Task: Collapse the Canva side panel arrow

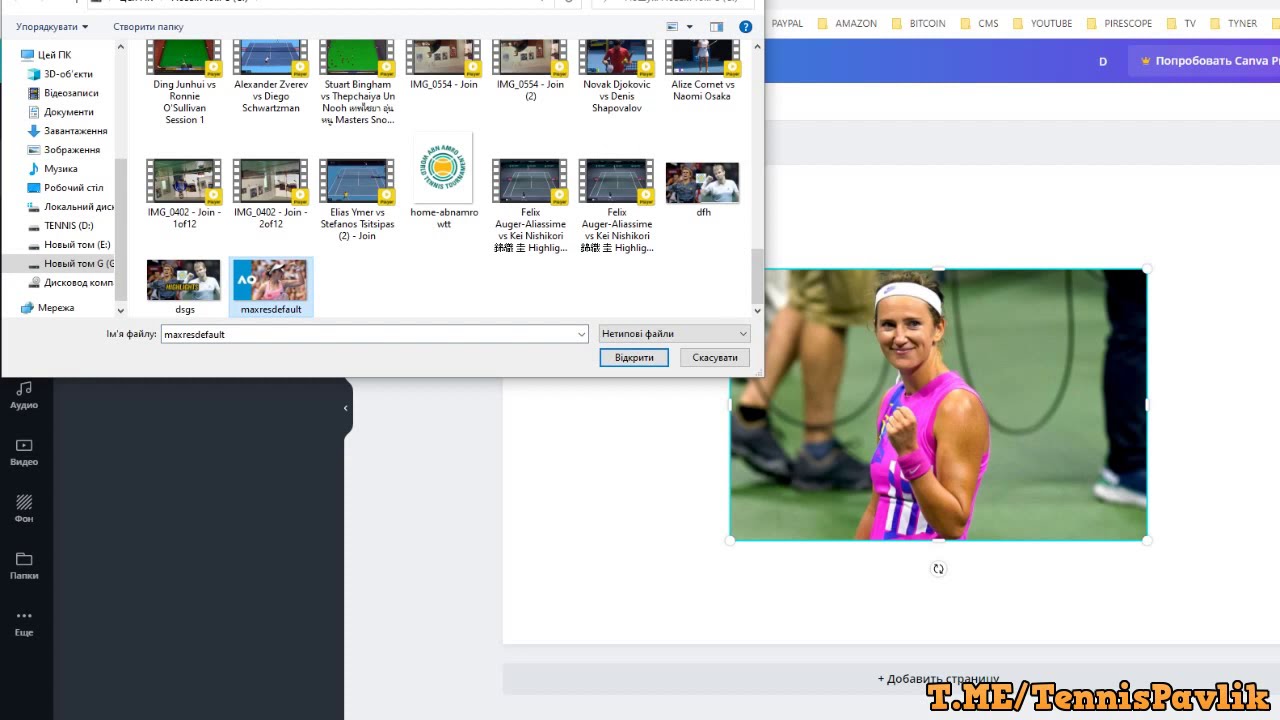Action: (x=345, y=408)
